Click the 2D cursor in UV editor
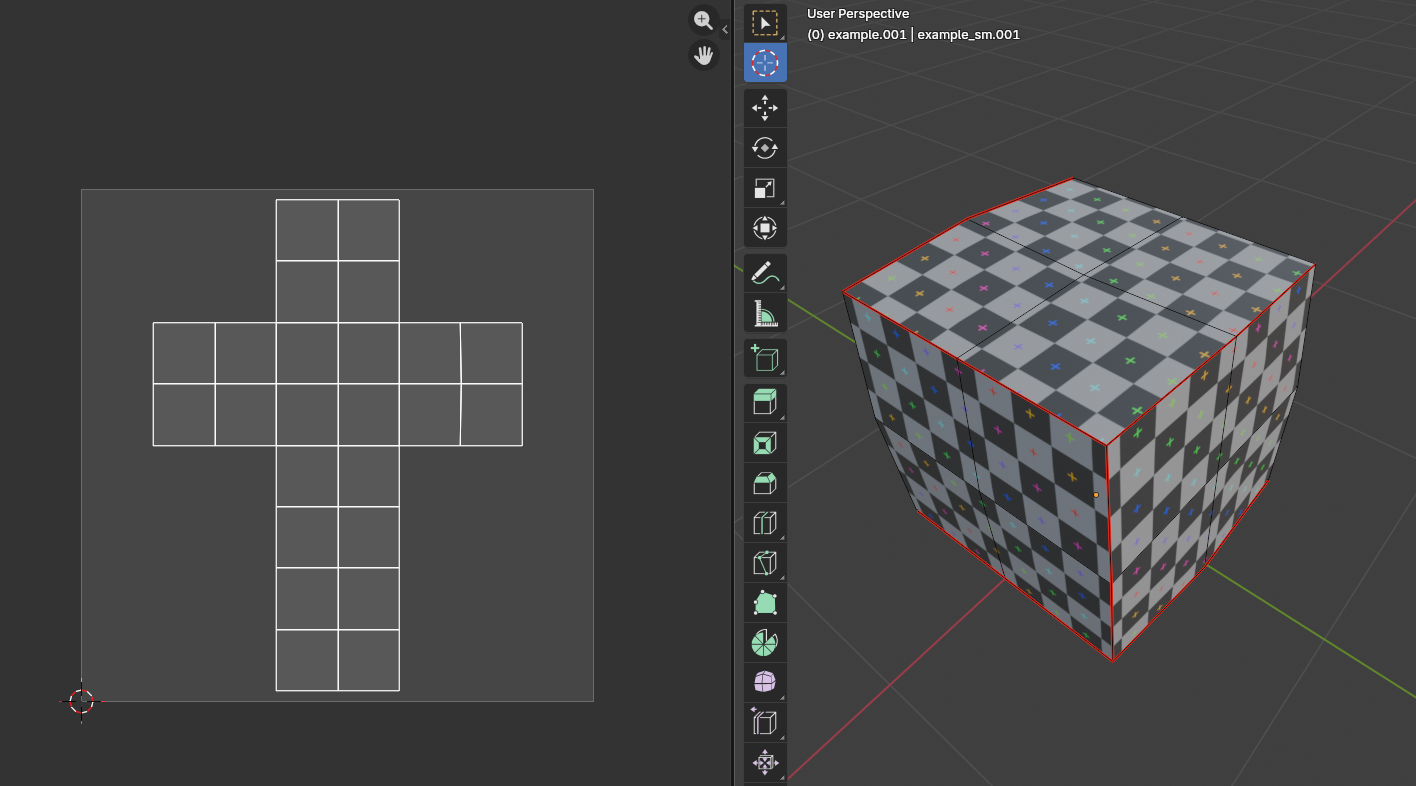This screenshot has height=786, width=1416. pyautogui.click(x=81, y=701)
